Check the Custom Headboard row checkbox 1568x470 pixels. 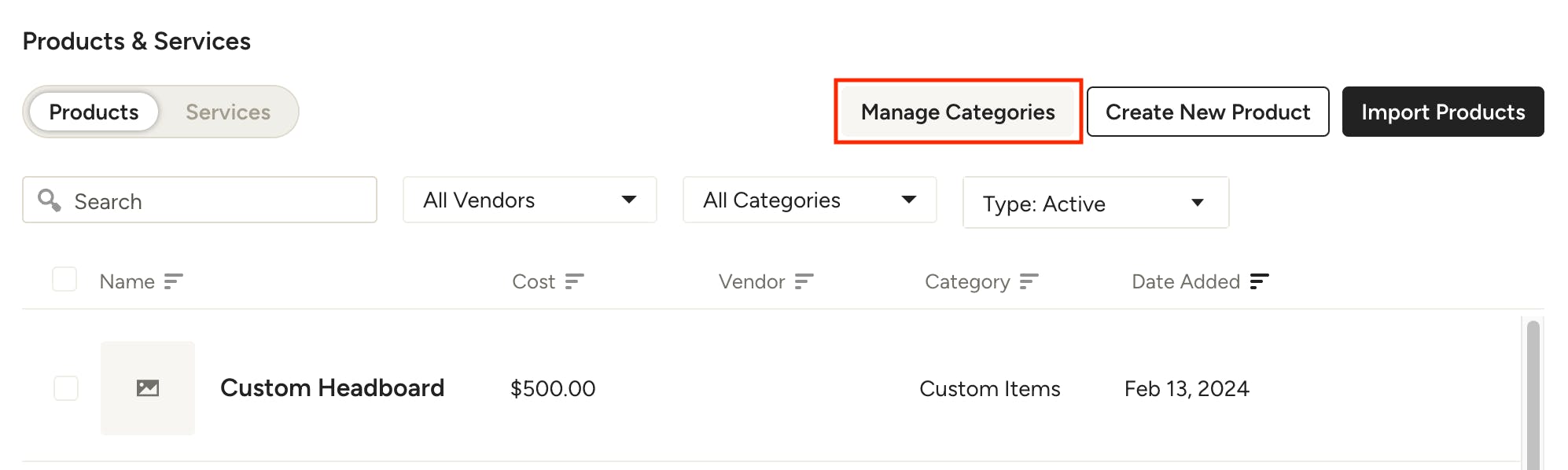[66, 388]
